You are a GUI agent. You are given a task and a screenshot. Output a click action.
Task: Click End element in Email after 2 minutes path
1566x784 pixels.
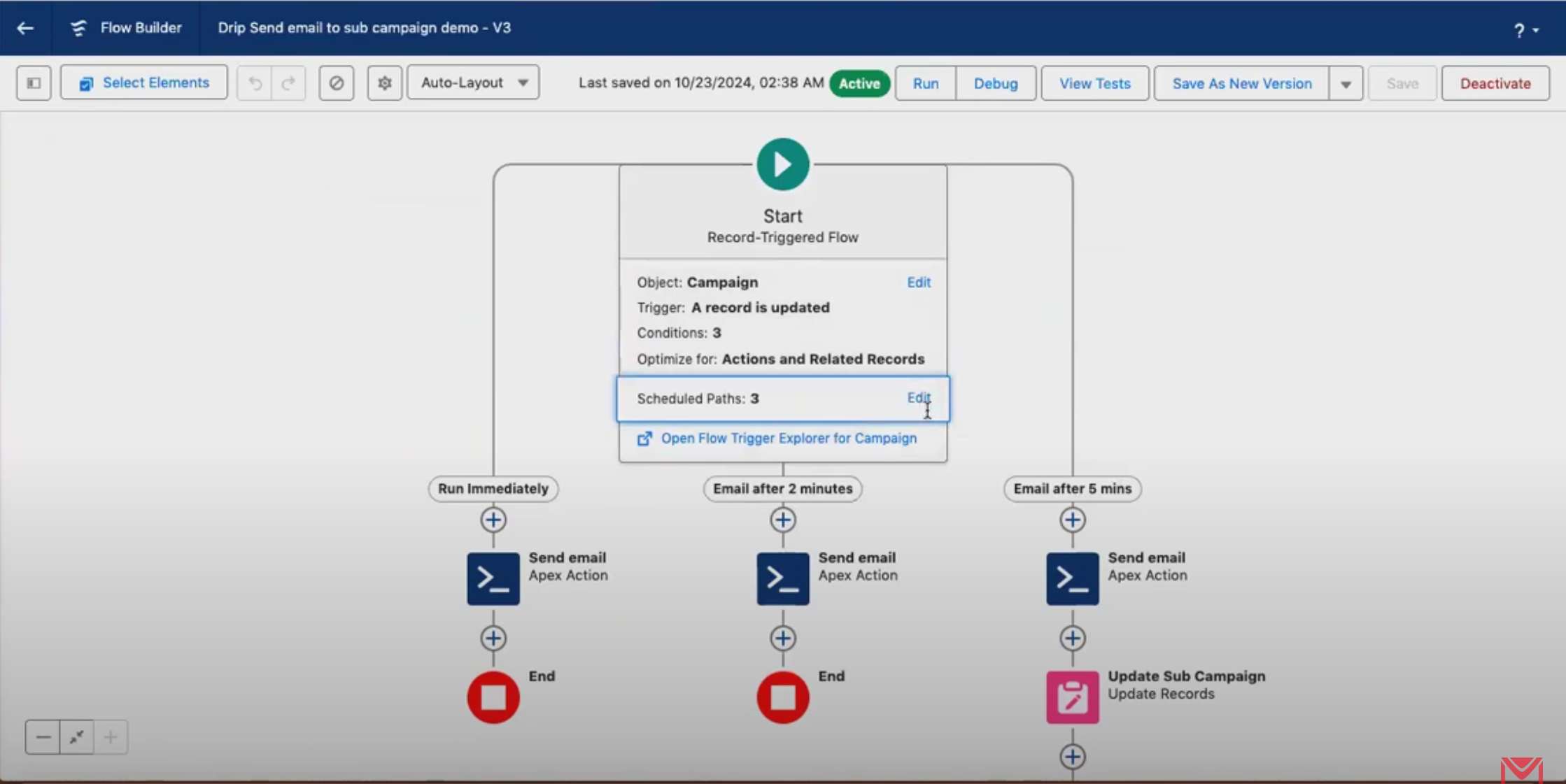[x=783, y=697]
